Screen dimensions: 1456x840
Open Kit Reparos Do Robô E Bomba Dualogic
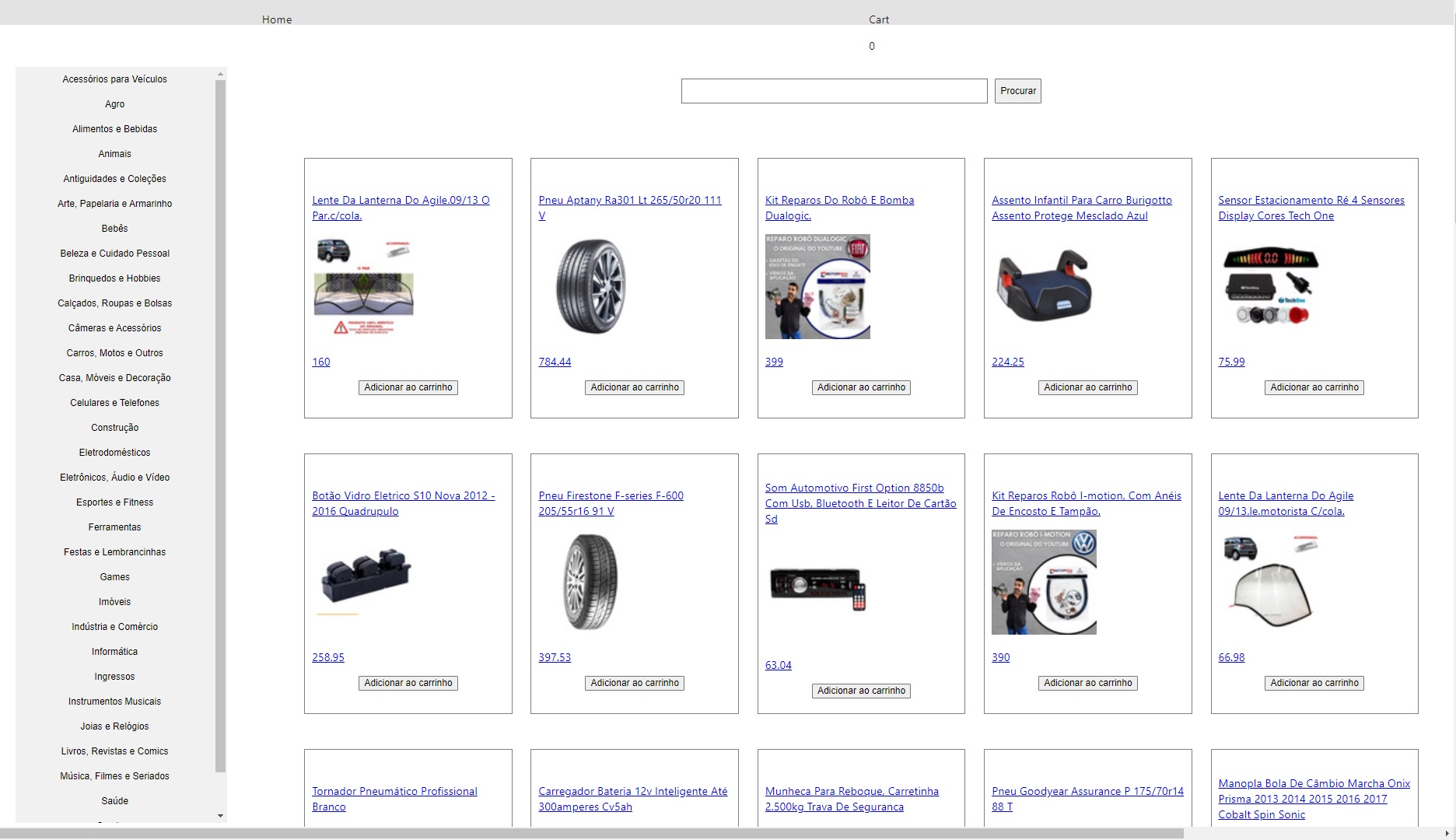pos(839,208)
